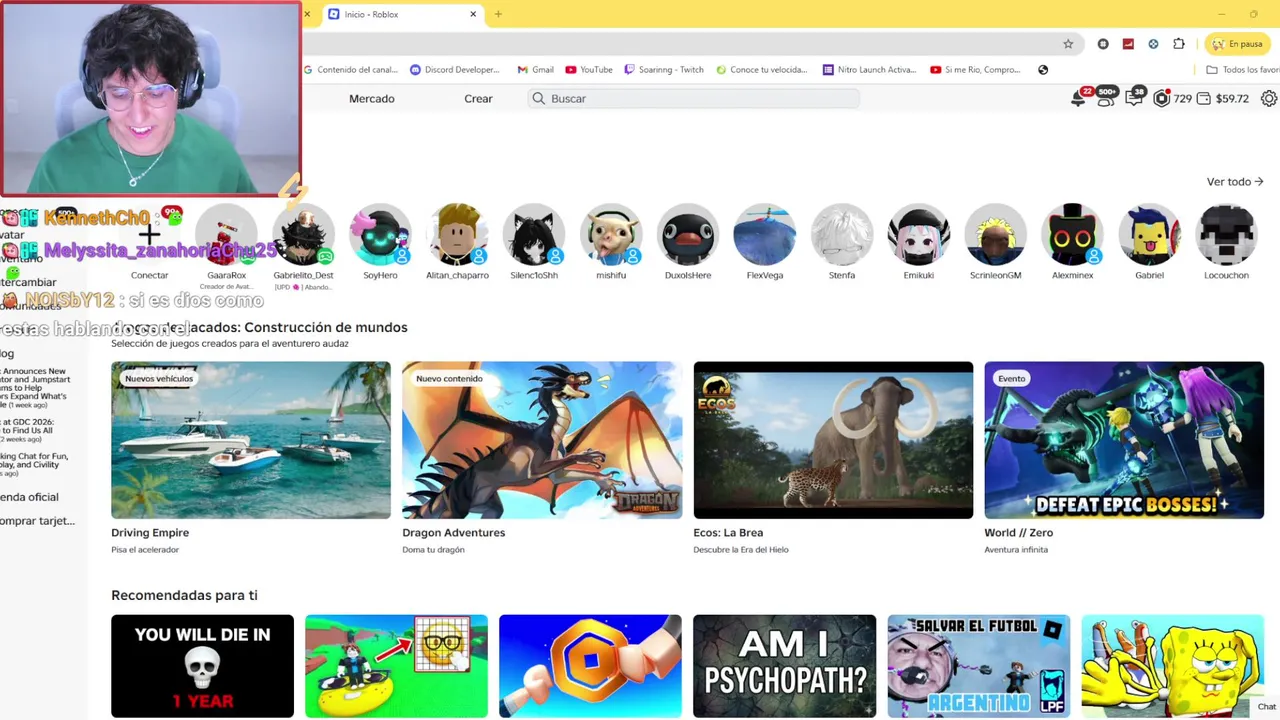Open the Contenido del canal bookmark
This screenshot has height=720, width=1280.
pyautogui.click(x=350, y=70)
